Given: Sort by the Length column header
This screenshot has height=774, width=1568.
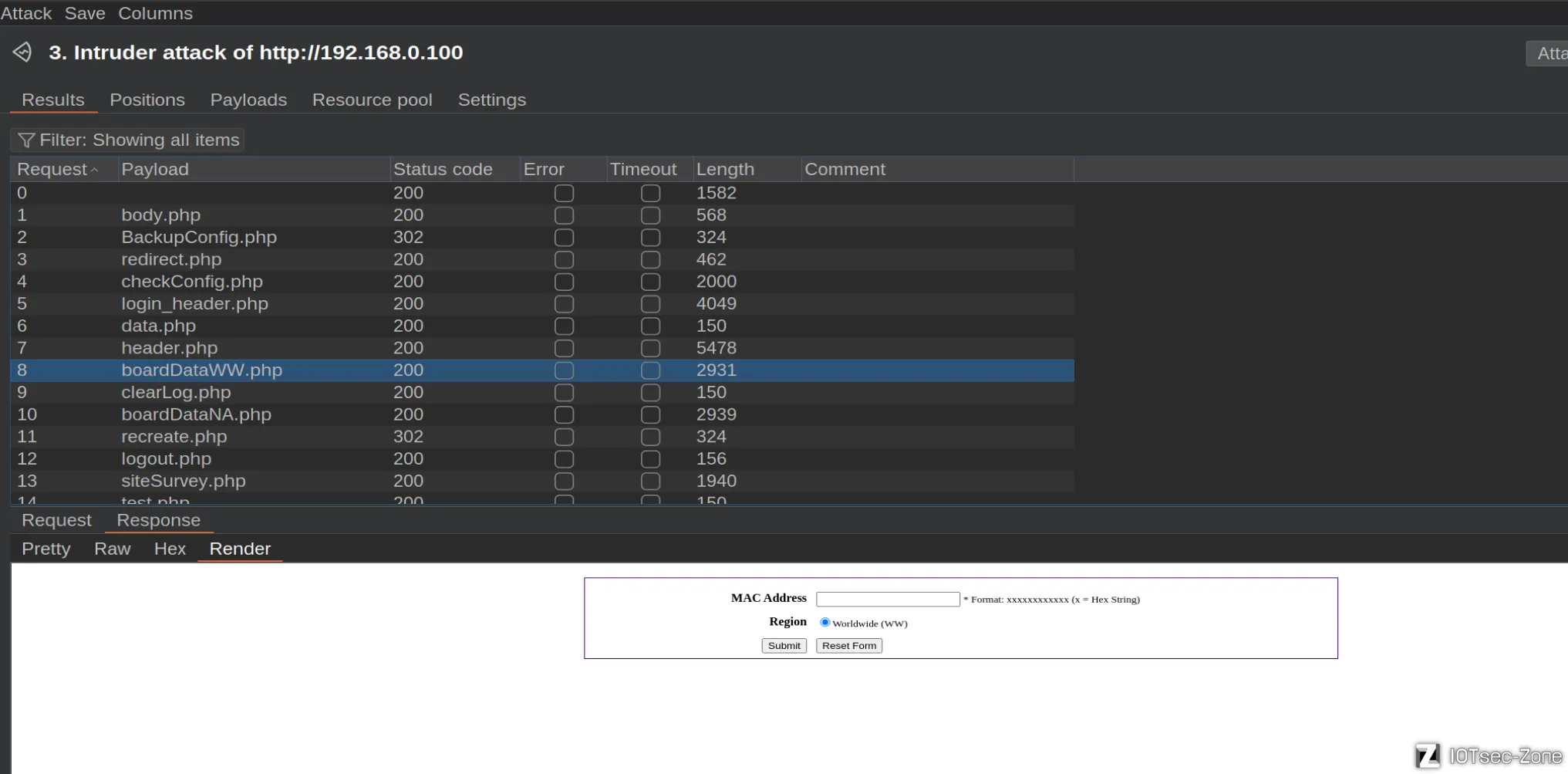Looking at the screenshot, I should point(747,169).
